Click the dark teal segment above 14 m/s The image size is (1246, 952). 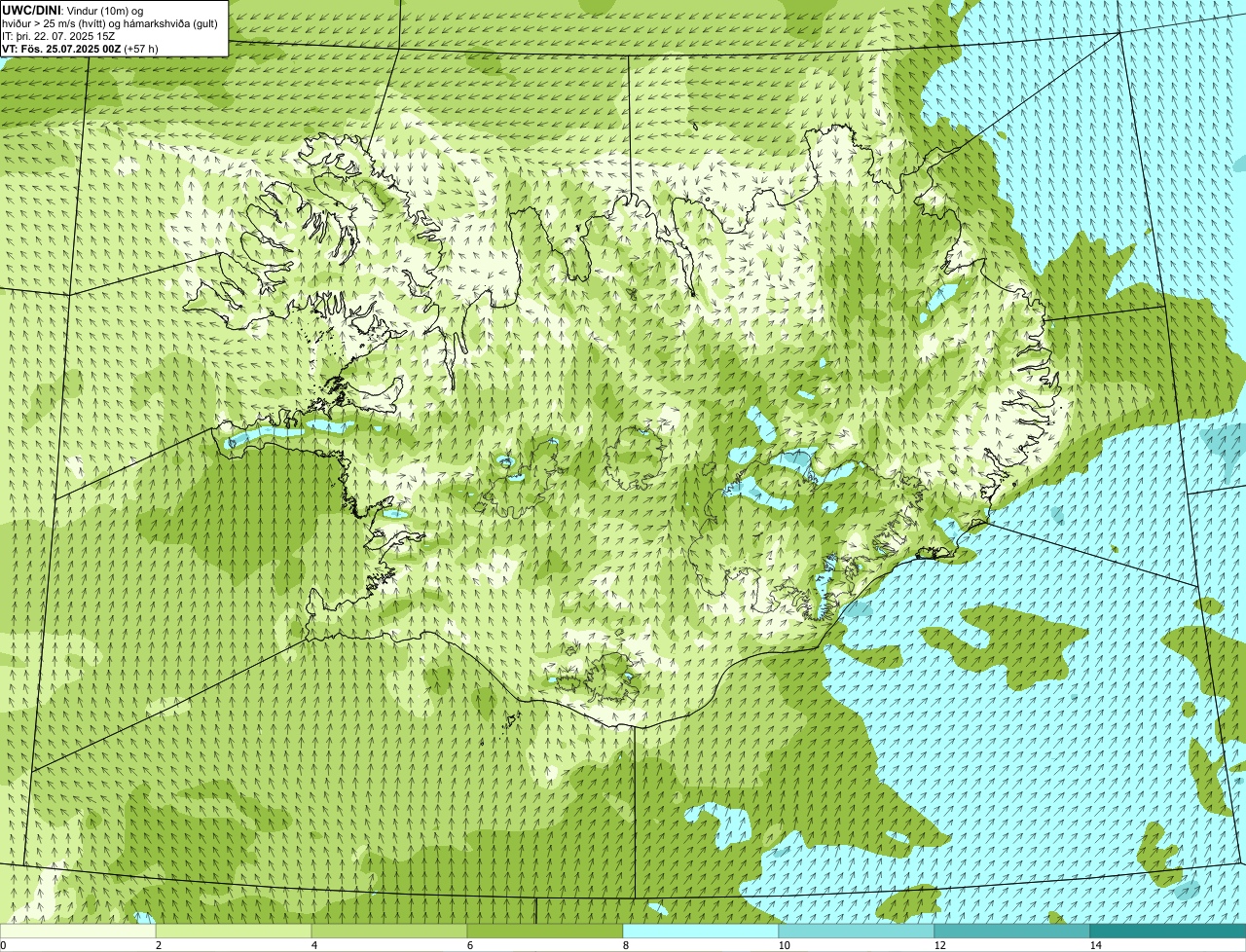click(x=1168, y=931)
